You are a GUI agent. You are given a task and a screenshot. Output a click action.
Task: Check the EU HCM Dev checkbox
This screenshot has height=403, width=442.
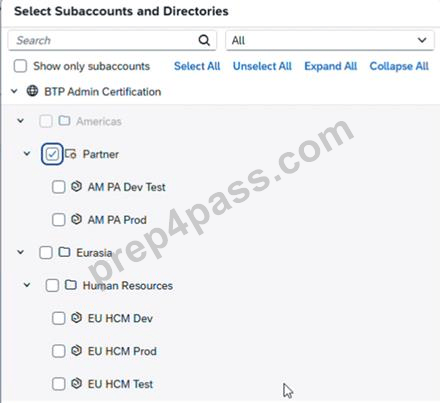(59, 318)
